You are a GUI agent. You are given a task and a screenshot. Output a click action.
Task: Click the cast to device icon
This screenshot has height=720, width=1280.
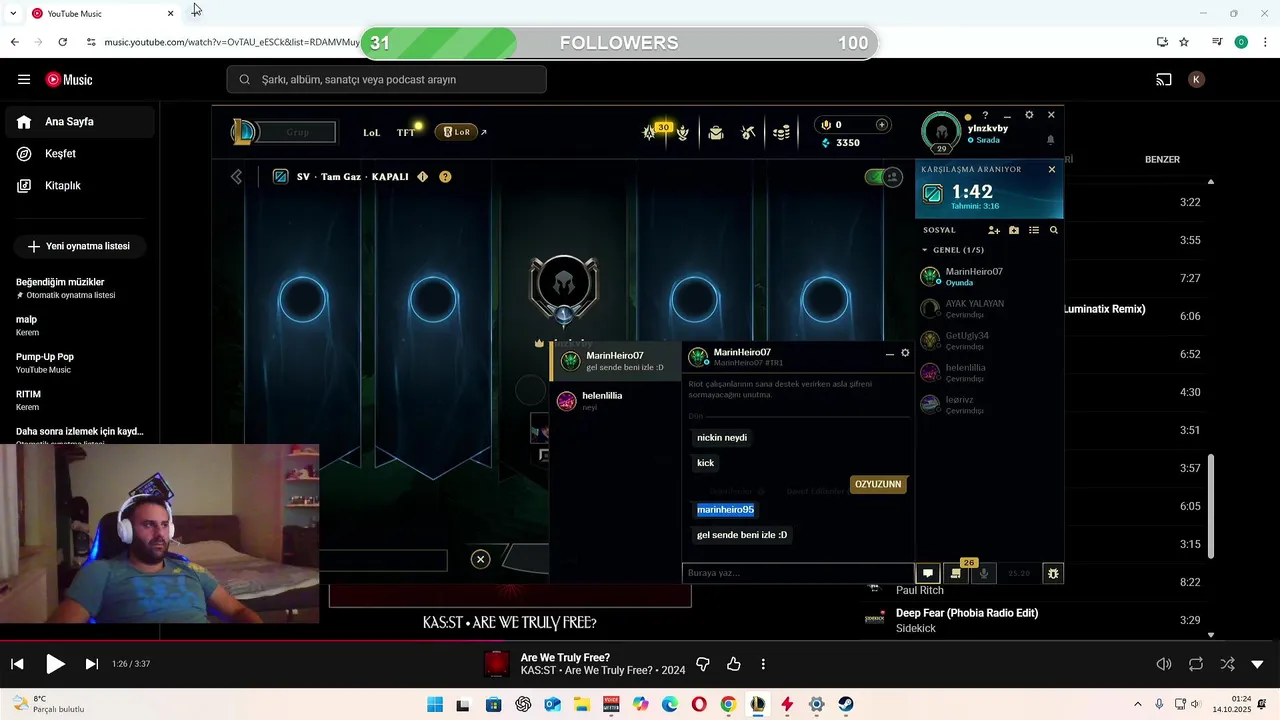(x=1164, y=80)
